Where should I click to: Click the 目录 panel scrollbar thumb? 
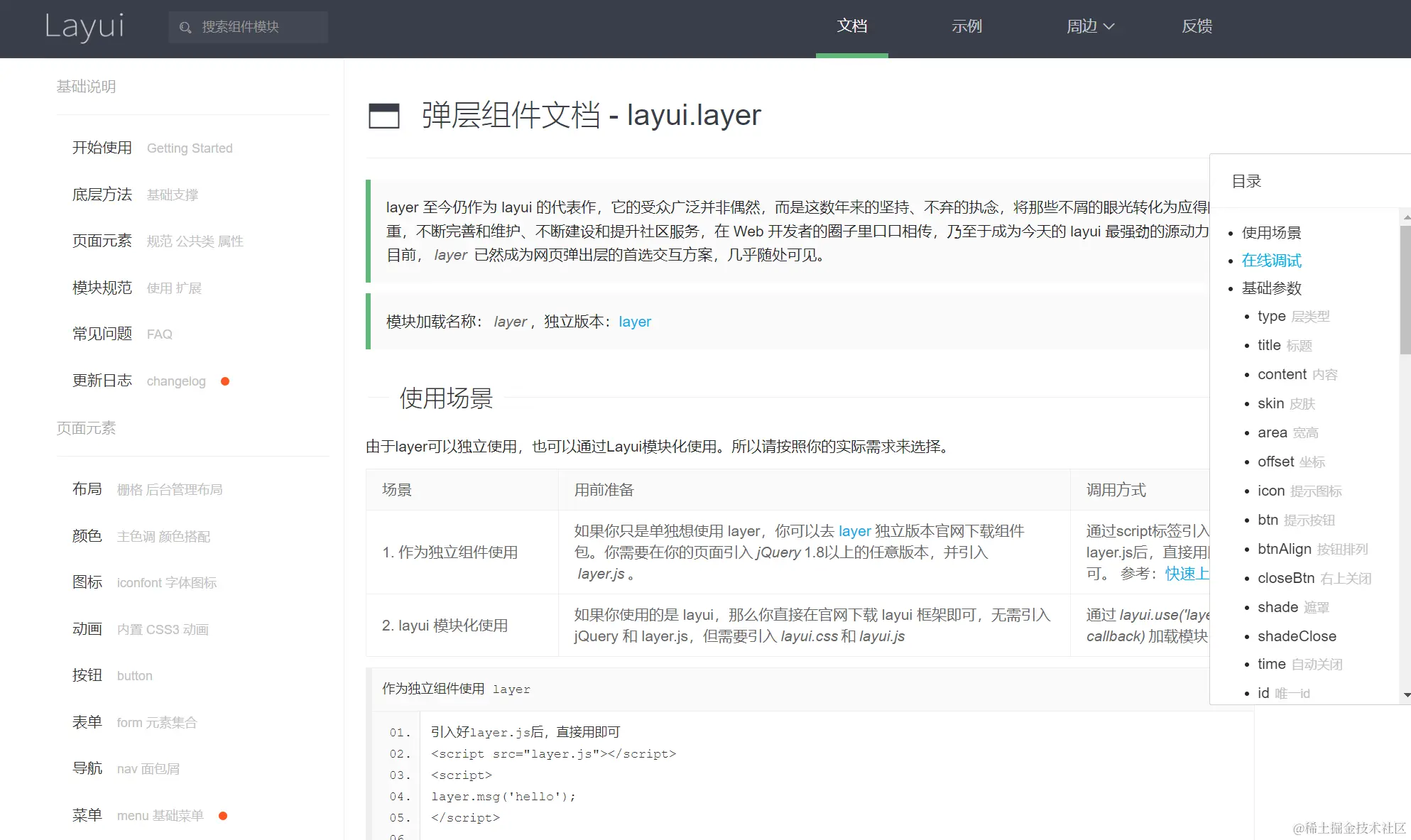(x=1405, y=290)
